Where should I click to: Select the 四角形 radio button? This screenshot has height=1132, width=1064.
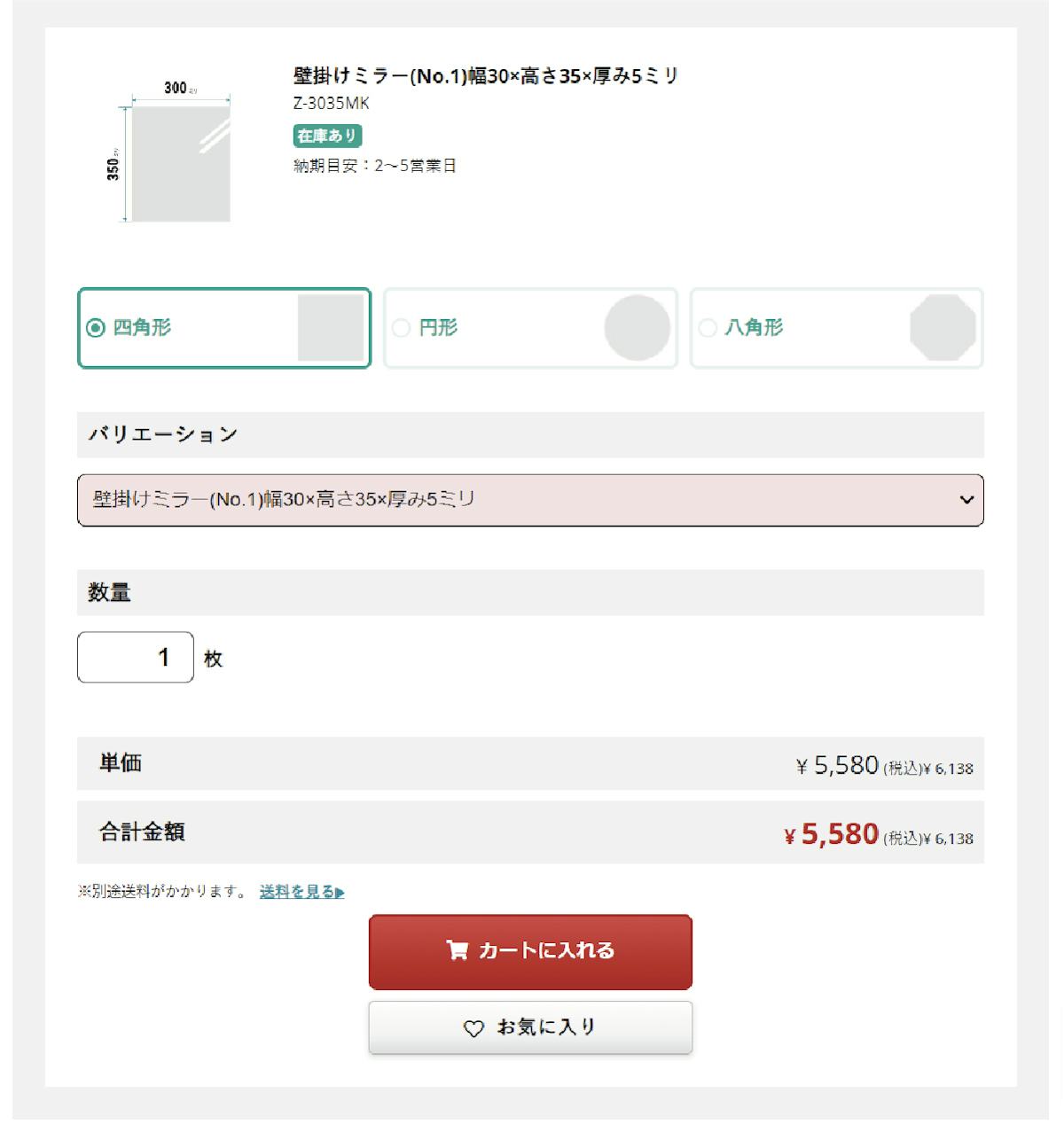point(96,328)
